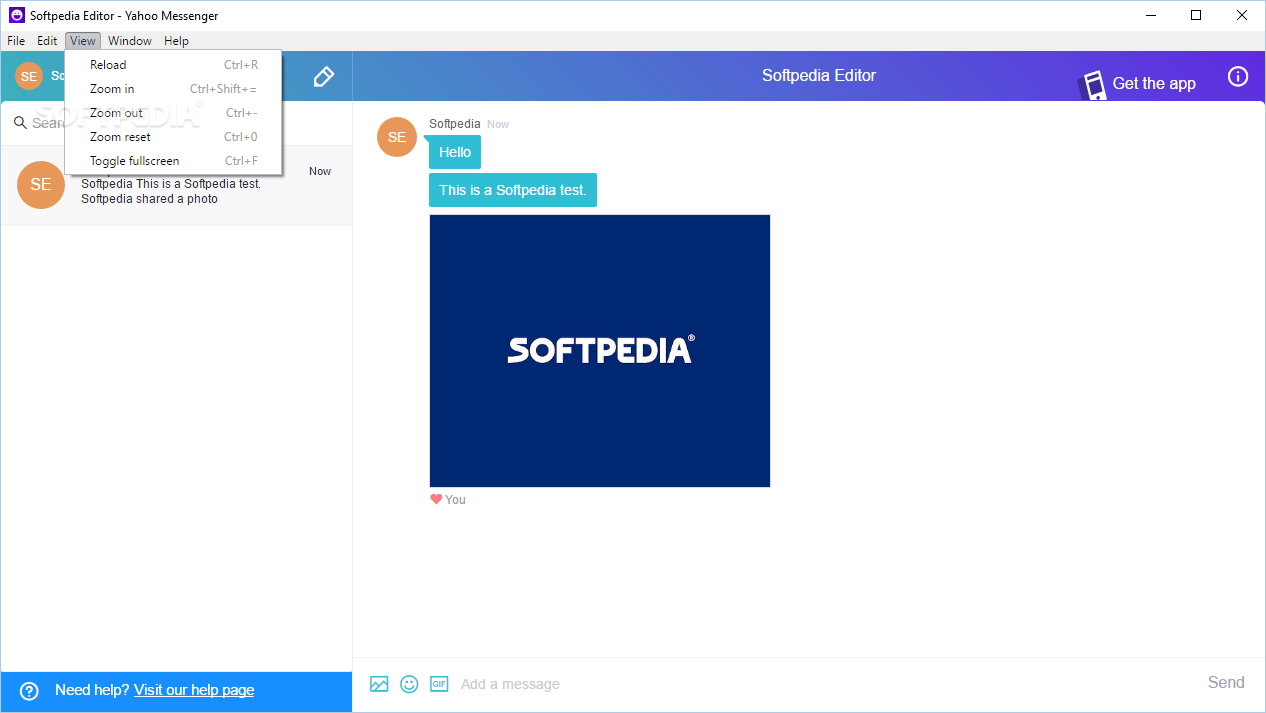This screenshot has width=1266, height=713.
Task: Click the help question mark icon
Action: 29,691
